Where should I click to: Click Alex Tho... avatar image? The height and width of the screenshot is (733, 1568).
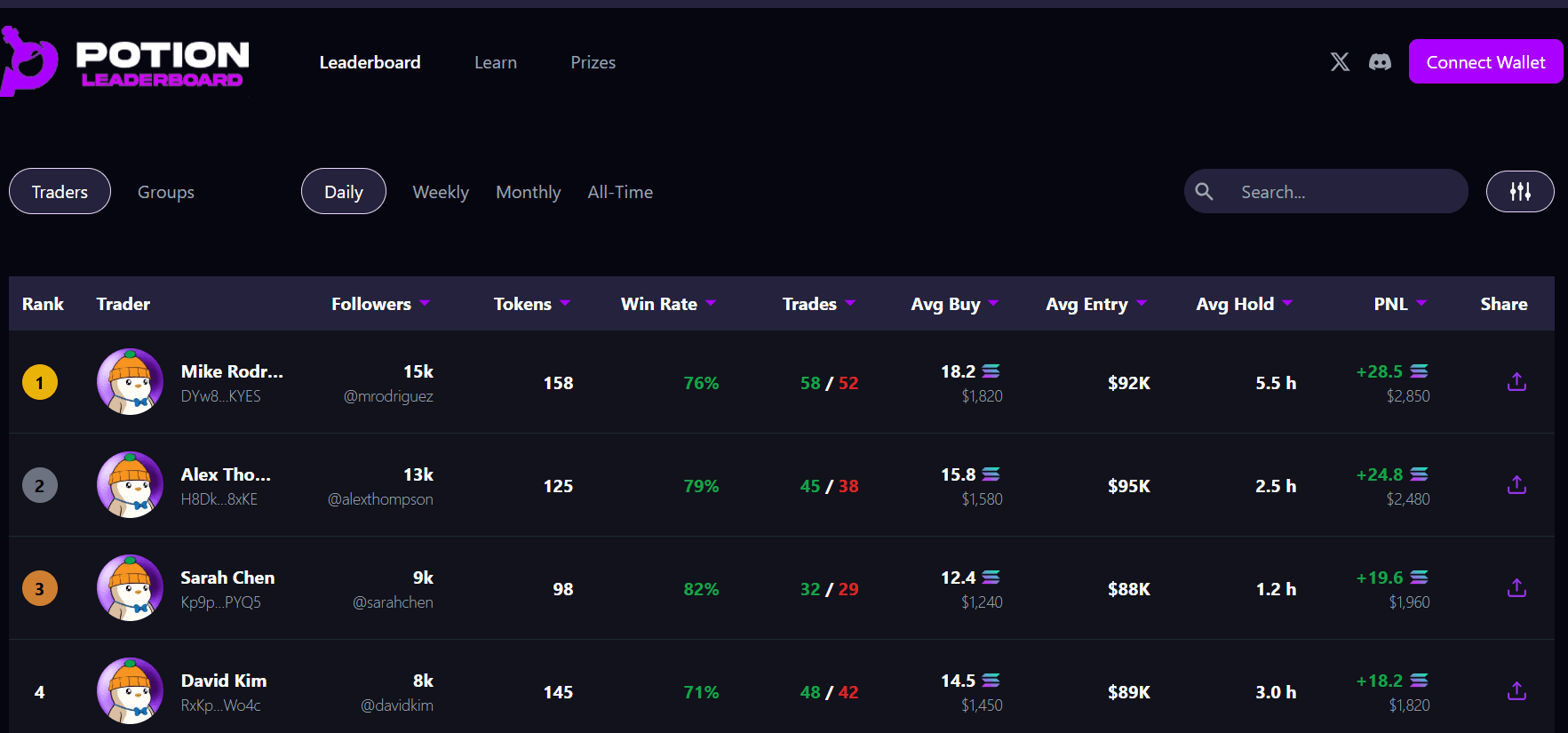click(130, 485)
